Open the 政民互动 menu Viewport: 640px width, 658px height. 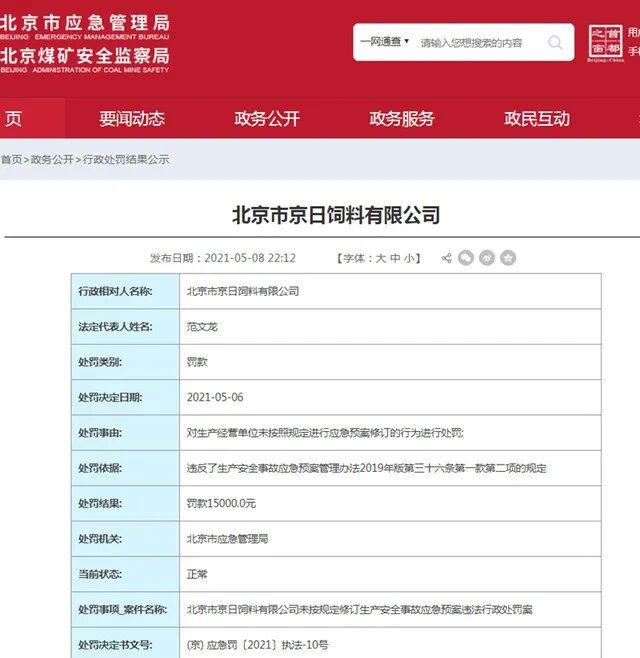537,119
